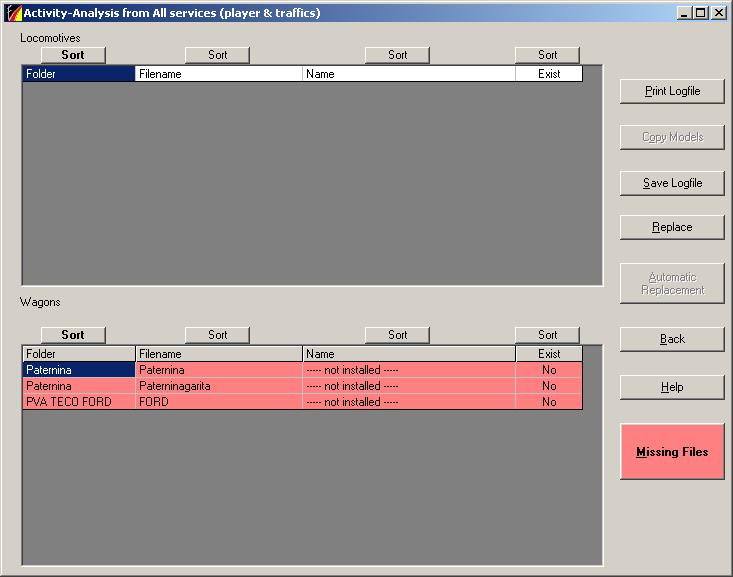Sort Locomotives by Exist column

pos(547,55)
